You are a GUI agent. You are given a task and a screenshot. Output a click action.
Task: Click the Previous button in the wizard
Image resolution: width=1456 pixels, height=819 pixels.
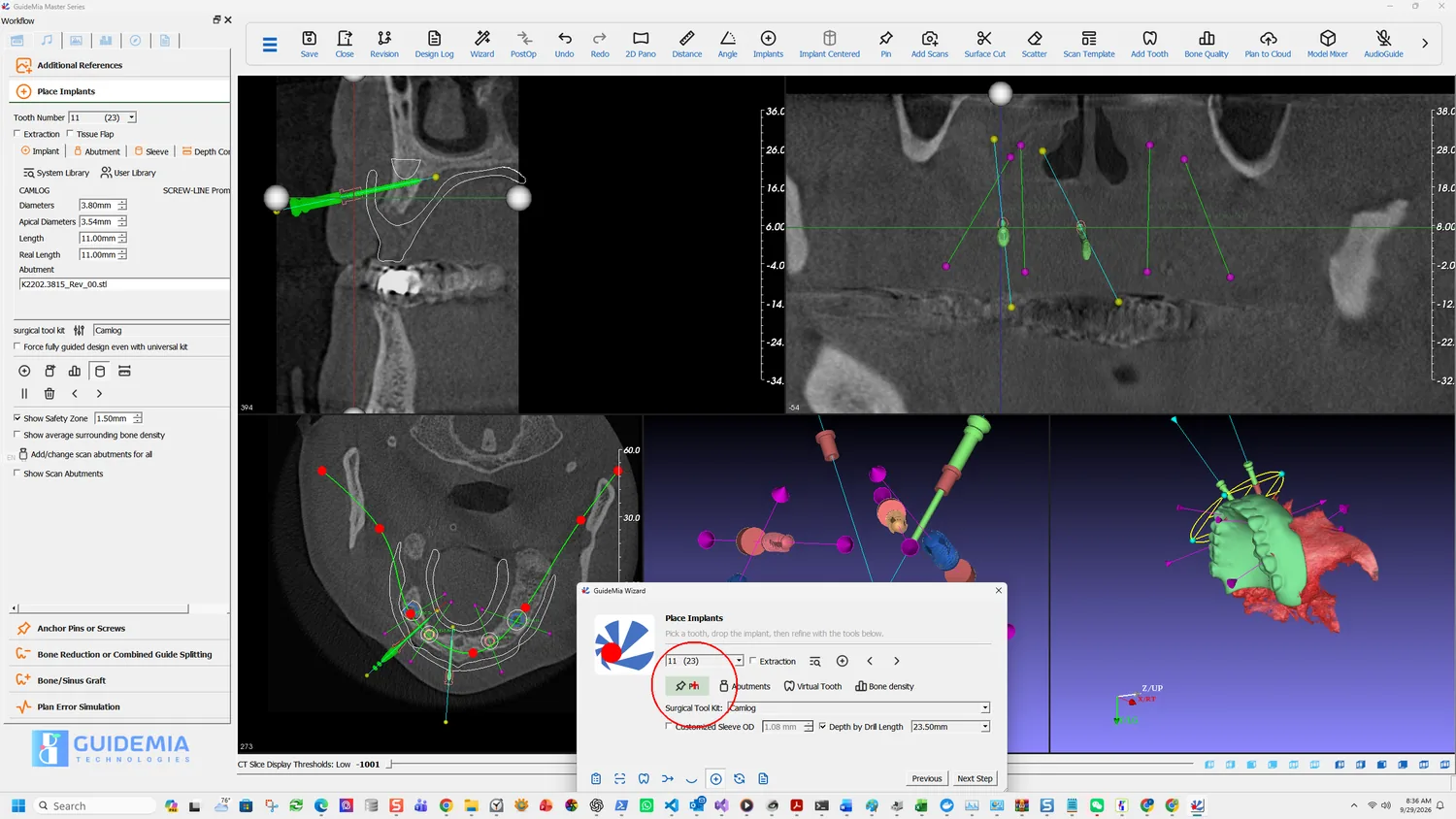[927, 778]
